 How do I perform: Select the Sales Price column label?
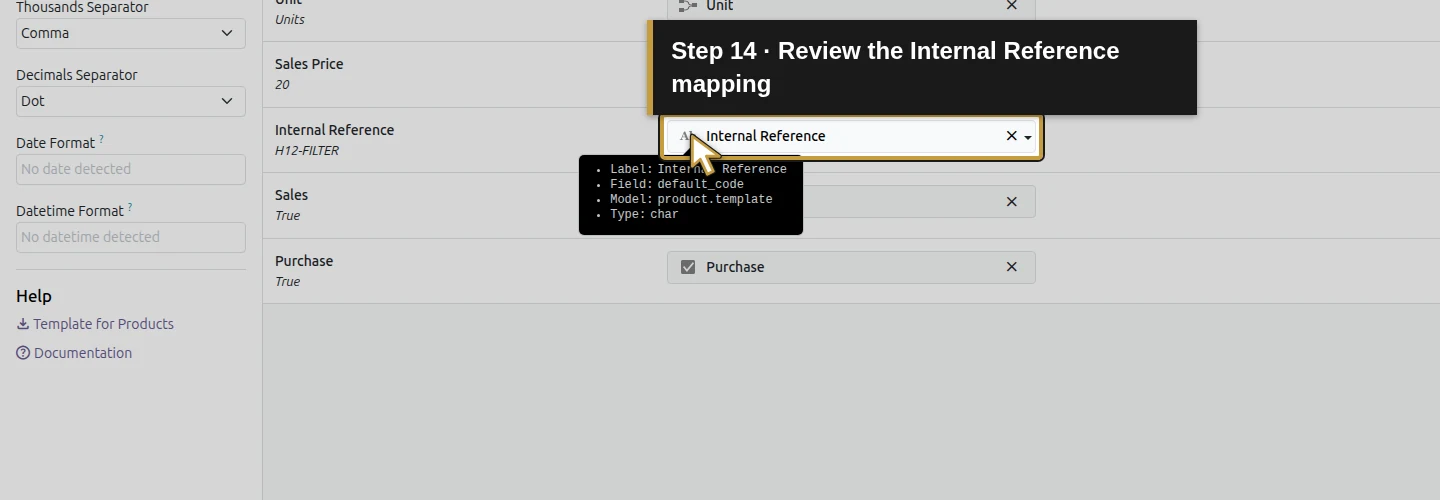pyautogui.click(x=309, y=64)
